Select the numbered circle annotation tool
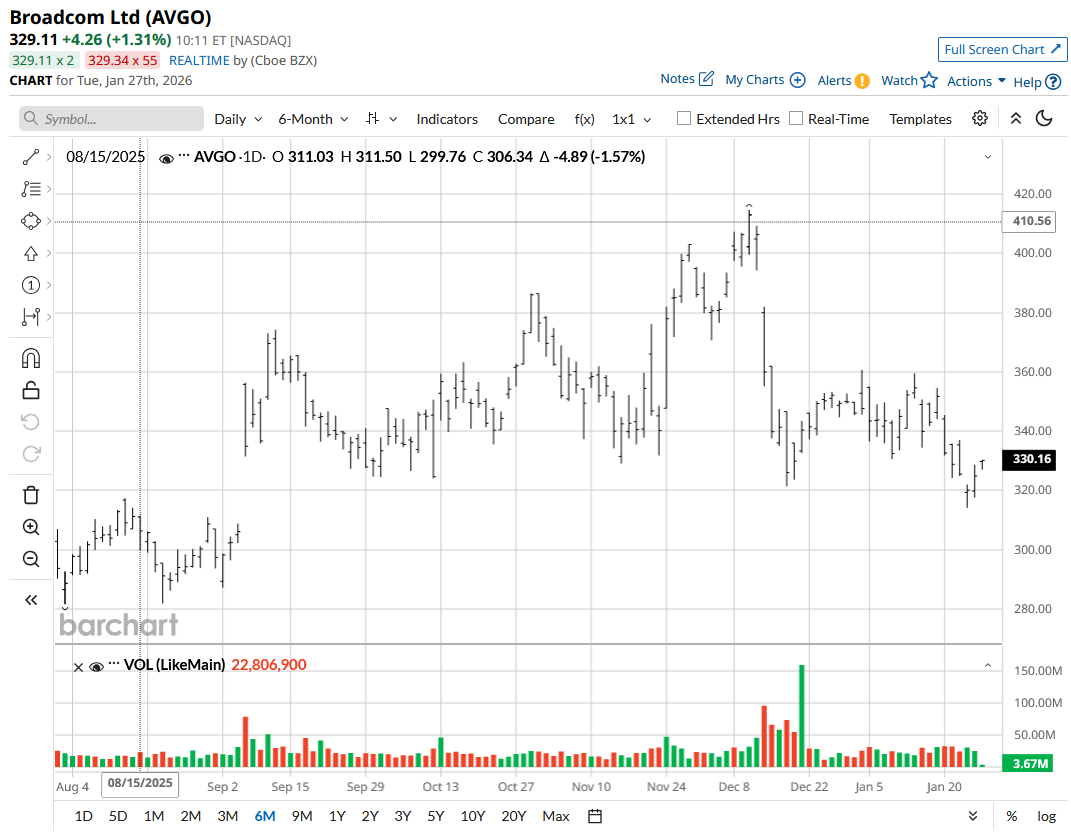 coord(31,285)
